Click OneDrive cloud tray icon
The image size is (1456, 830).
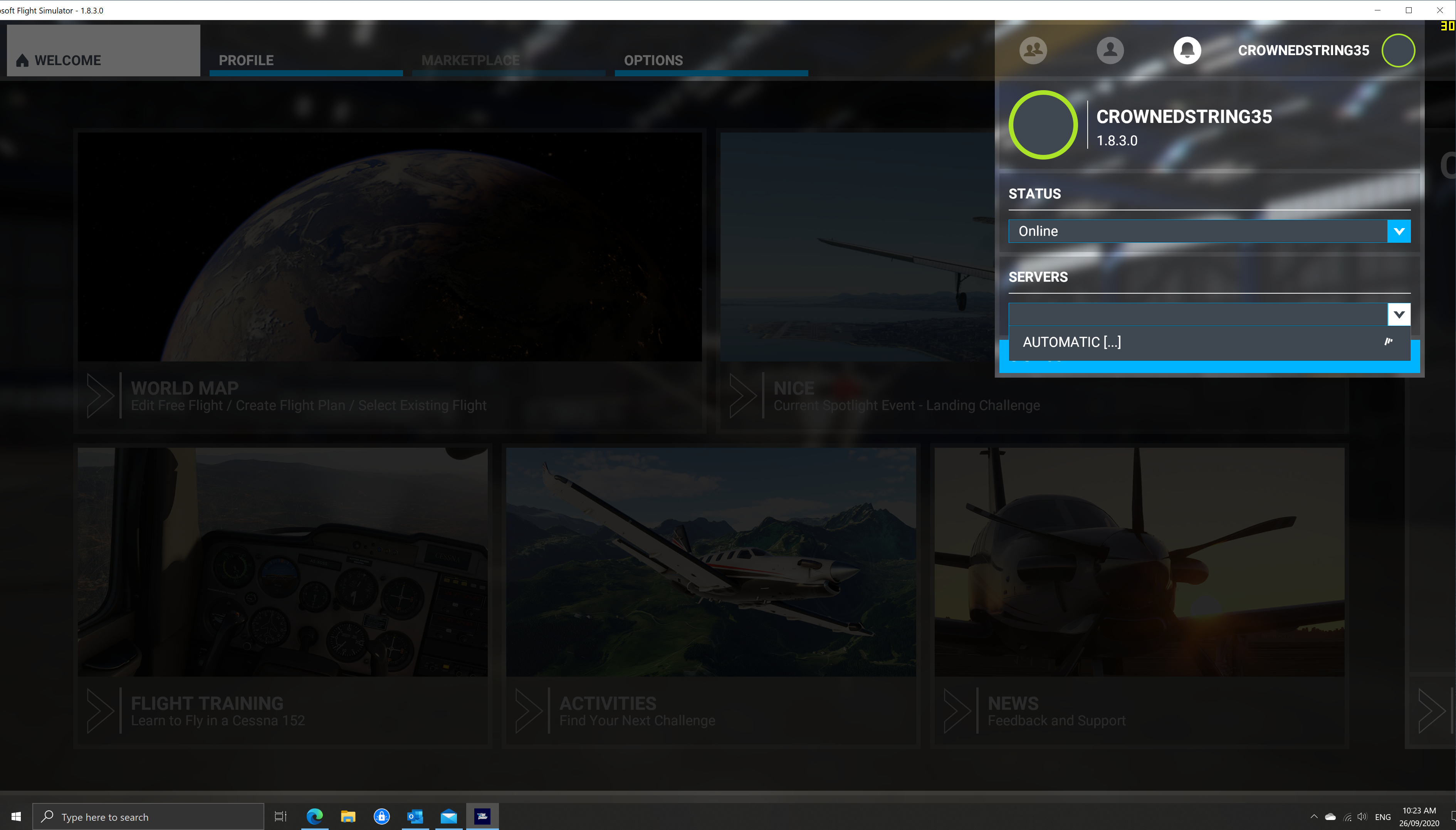coord(1330,816)
